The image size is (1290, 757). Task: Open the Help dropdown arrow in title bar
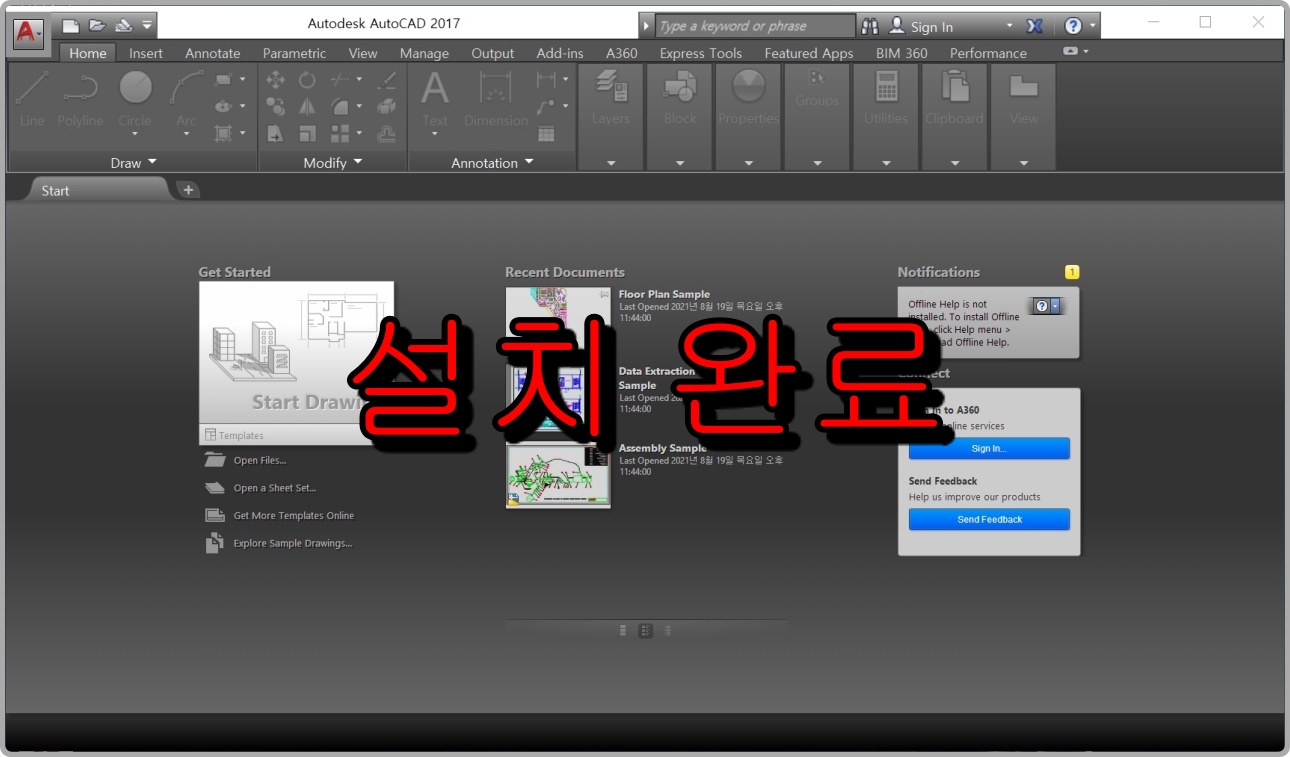click(1092, 26)
